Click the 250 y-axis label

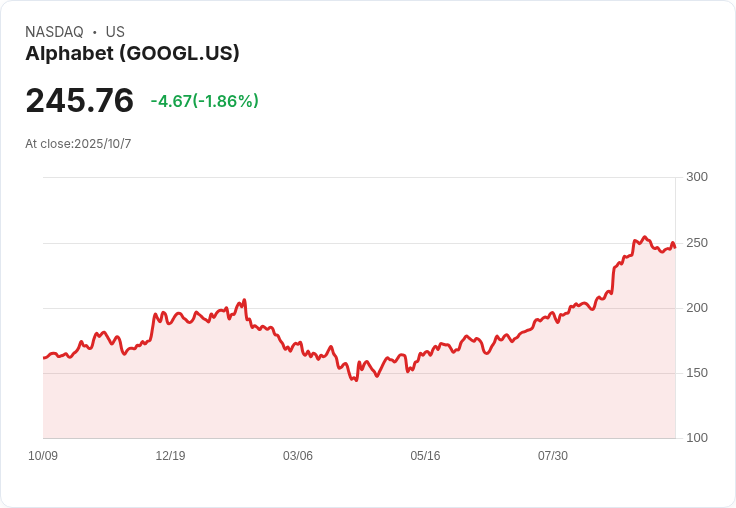tap(696, 242)
